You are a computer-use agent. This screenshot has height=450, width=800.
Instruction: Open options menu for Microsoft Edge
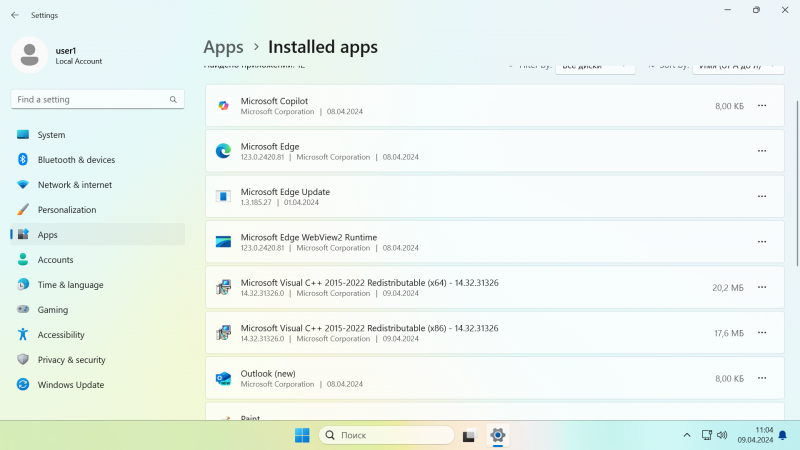[762, 151]
